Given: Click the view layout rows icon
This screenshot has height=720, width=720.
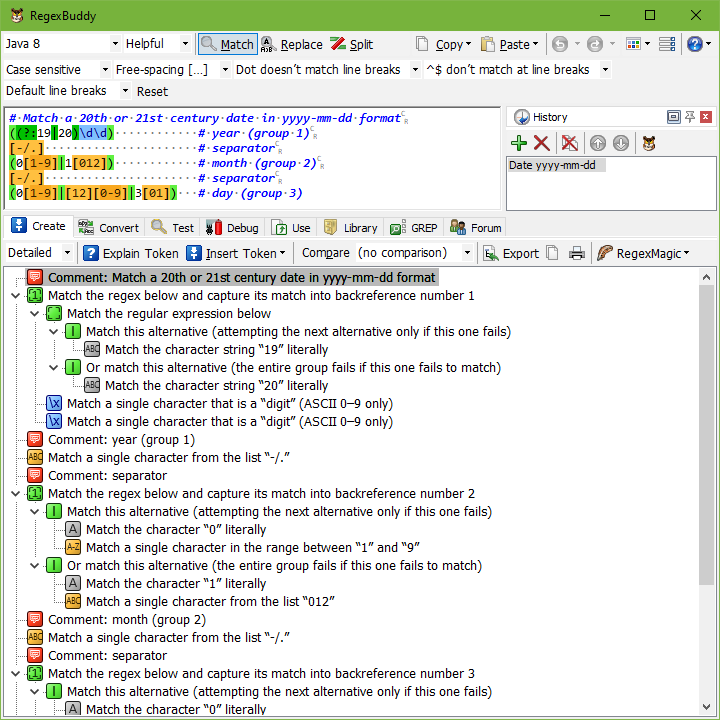Looking at the screenshot, I should tap(667, 44).
